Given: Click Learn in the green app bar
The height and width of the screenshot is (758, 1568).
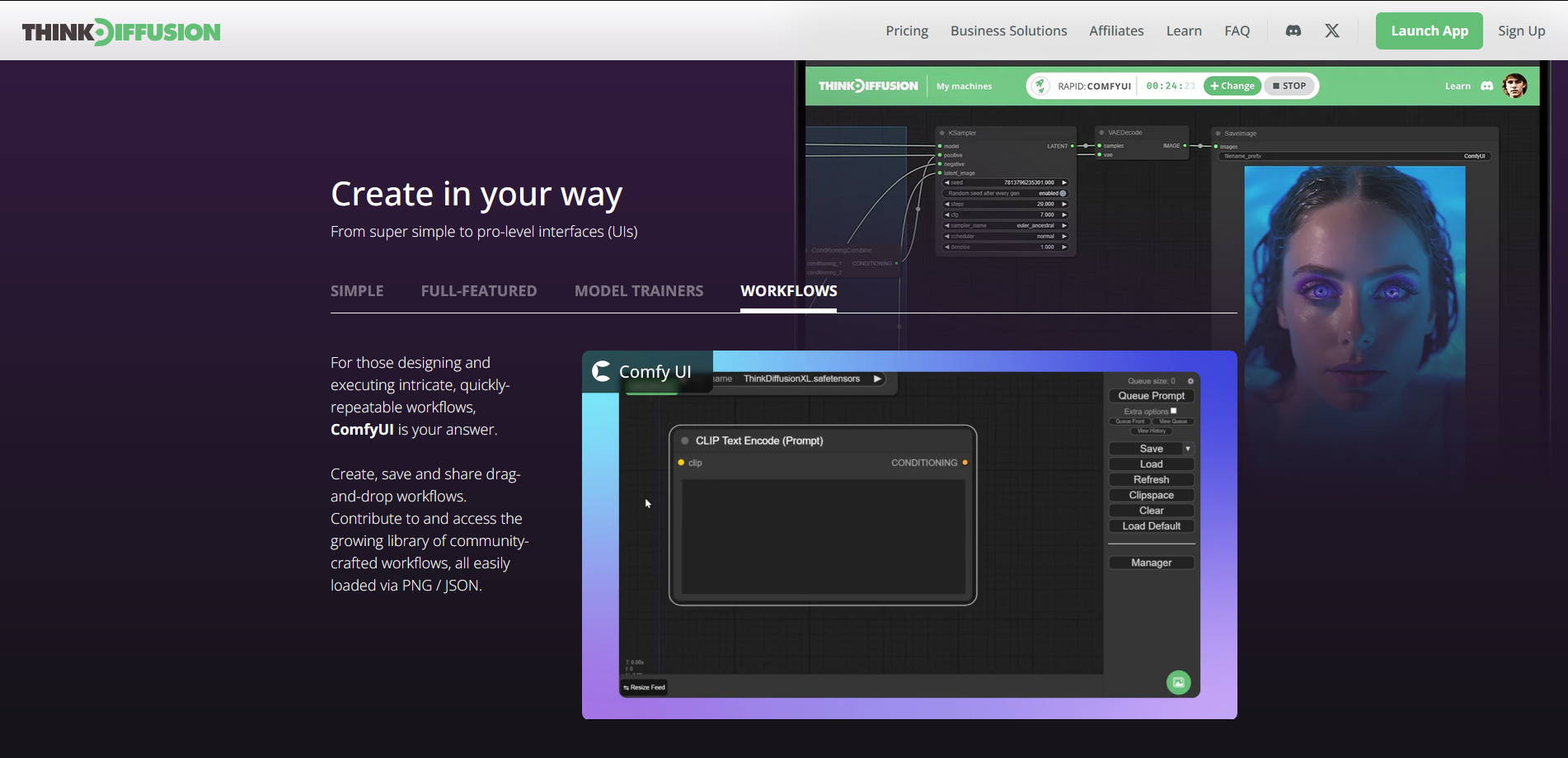Looking at the screenshot, I should pyautogui.click(x=1458, y=86).
